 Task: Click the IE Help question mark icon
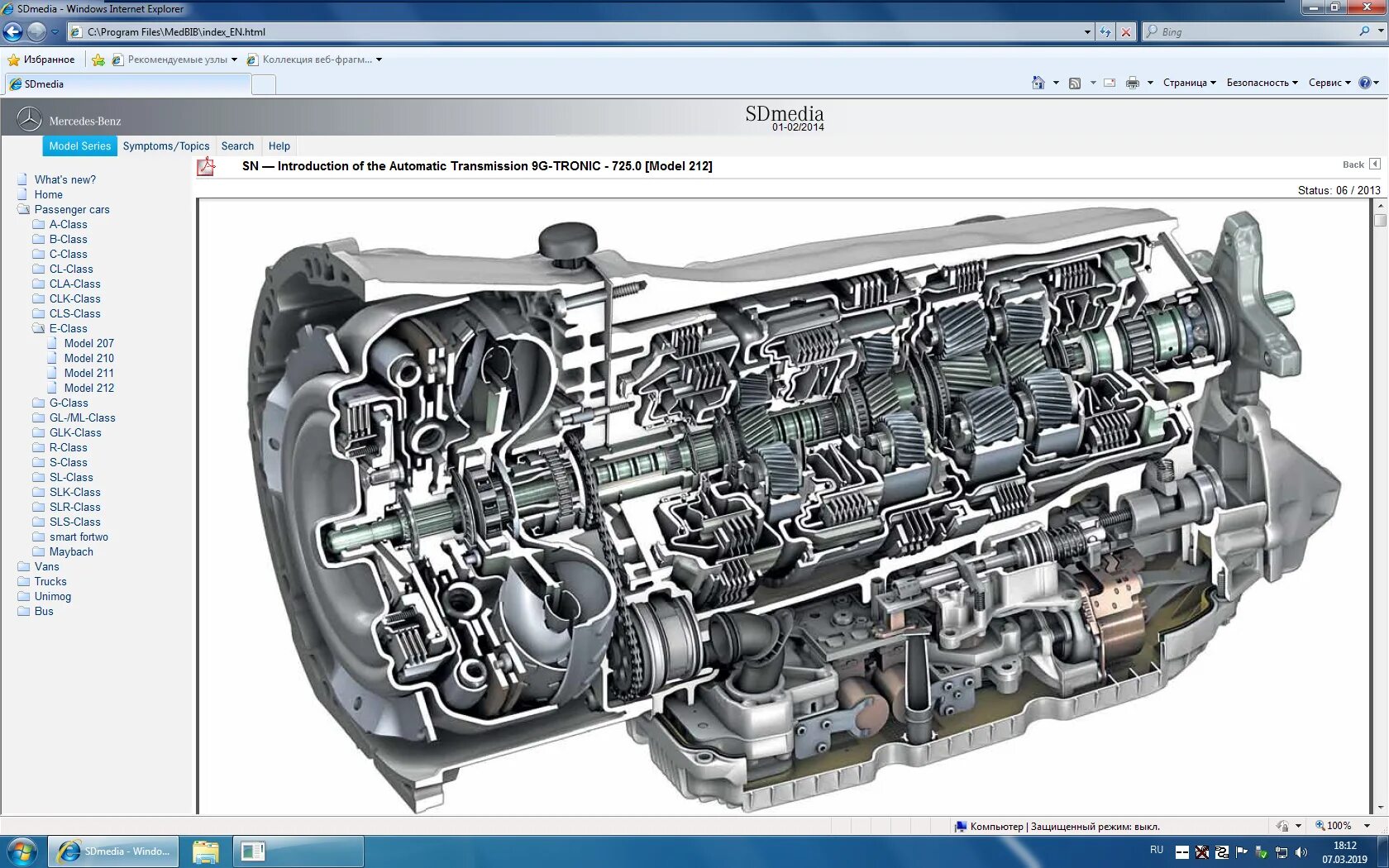1365,83
